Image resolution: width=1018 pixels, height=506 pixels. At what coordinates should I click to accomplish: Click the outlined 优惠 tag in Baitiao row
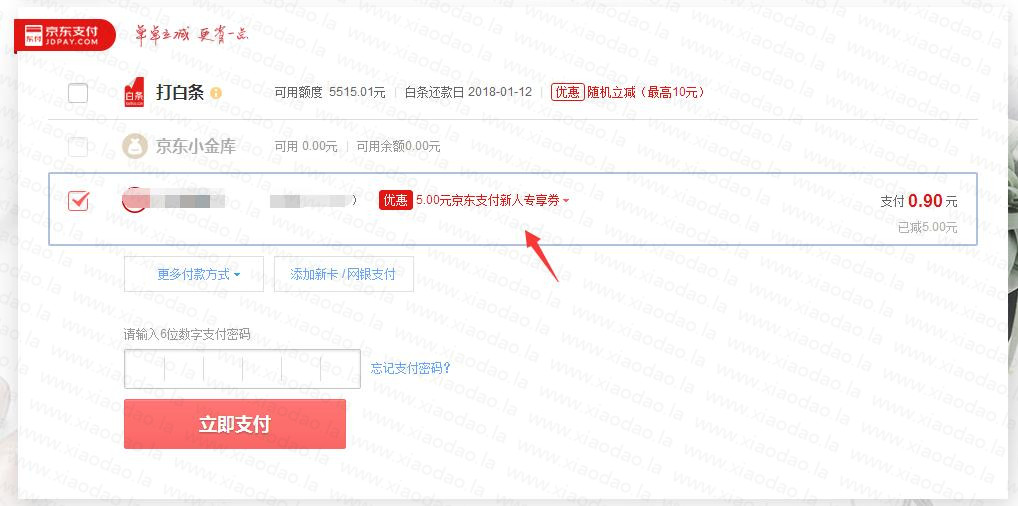pyautogui.click(x=567, y=92)
